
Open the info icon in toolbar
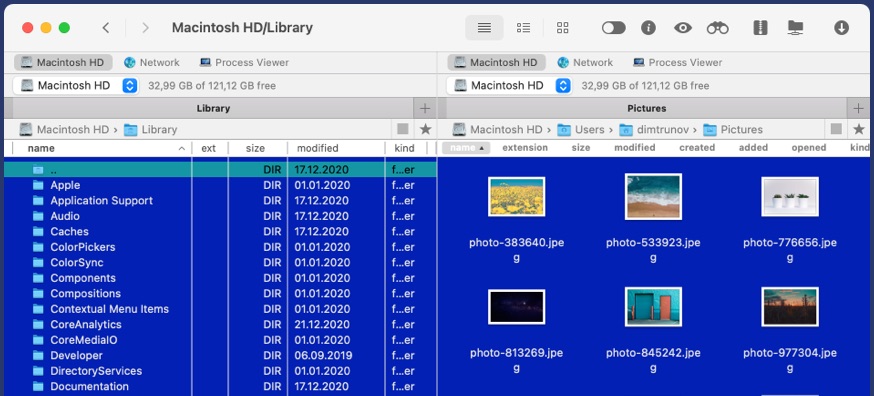pyautogui.click(x=648, y=28)
